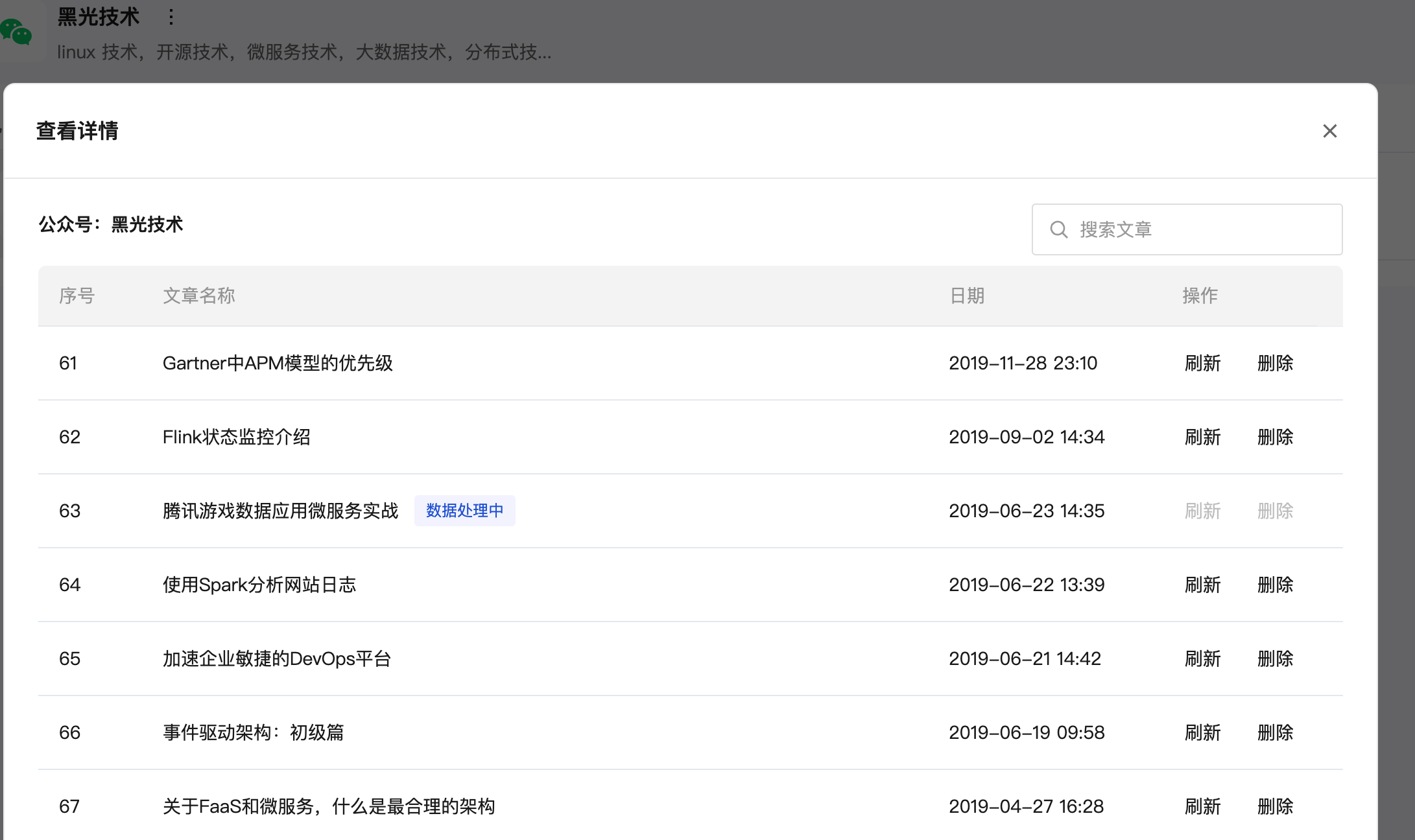Refresh article 65 DevOps平台
The width and height of the screenshot is (1415, 840).
click(x=1202, y=659)
